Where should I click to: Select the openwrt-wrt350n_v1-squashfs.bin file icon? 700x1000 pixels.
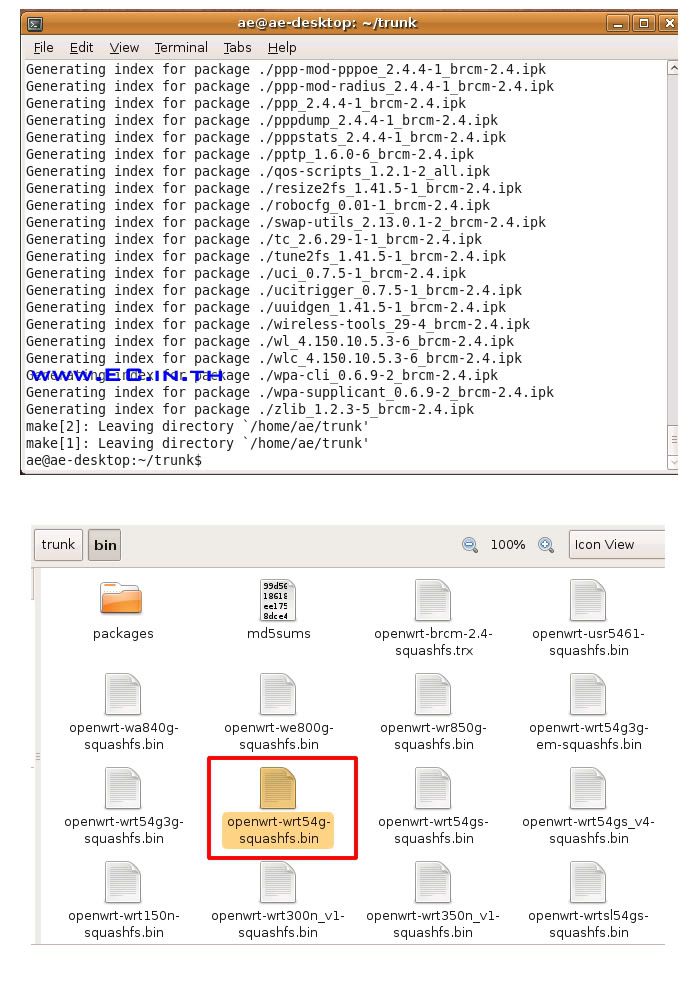(433, 882)
